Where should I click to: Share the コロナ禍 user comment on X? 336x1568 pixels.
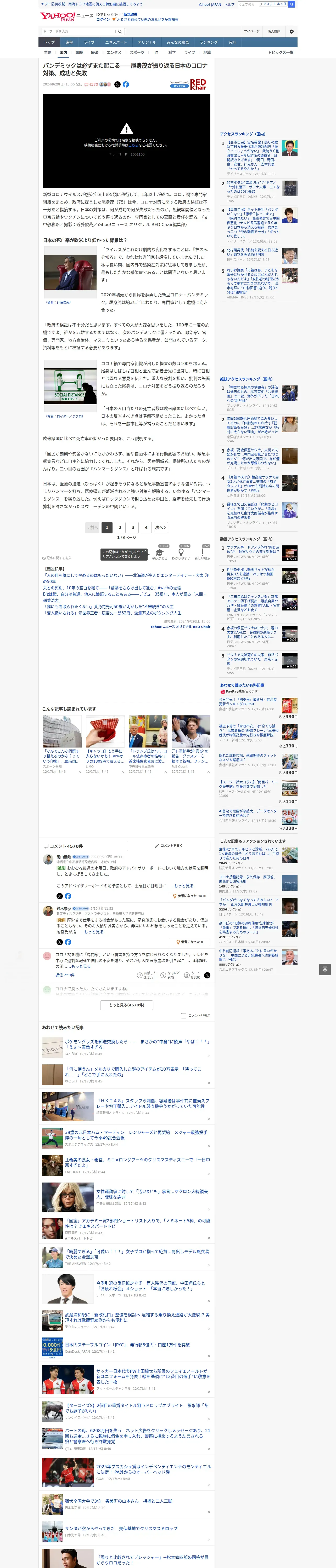click(x=207, y=975)
